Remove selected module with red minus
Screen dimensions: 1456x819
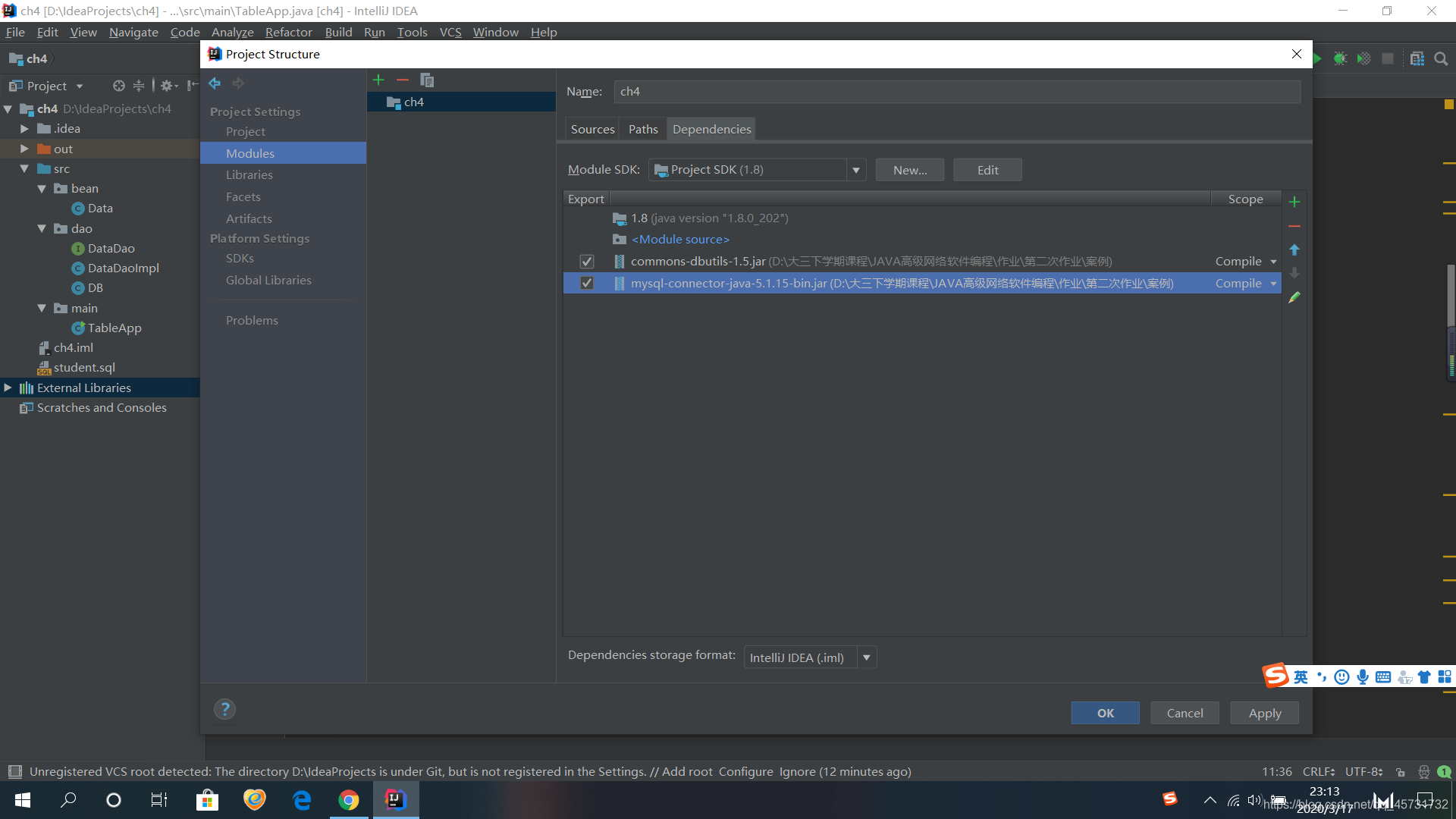pos(403,80)
